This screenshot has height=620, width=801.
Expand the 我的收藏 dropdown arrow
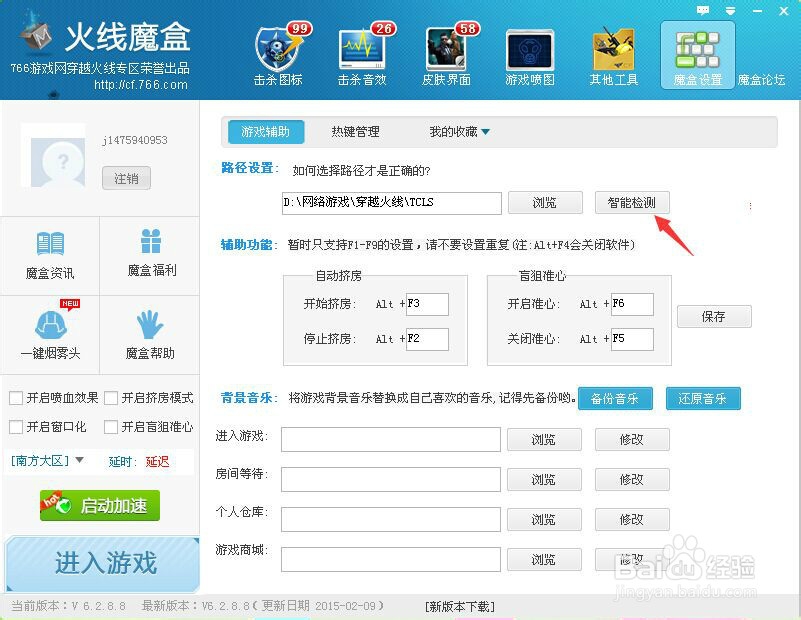485,132
